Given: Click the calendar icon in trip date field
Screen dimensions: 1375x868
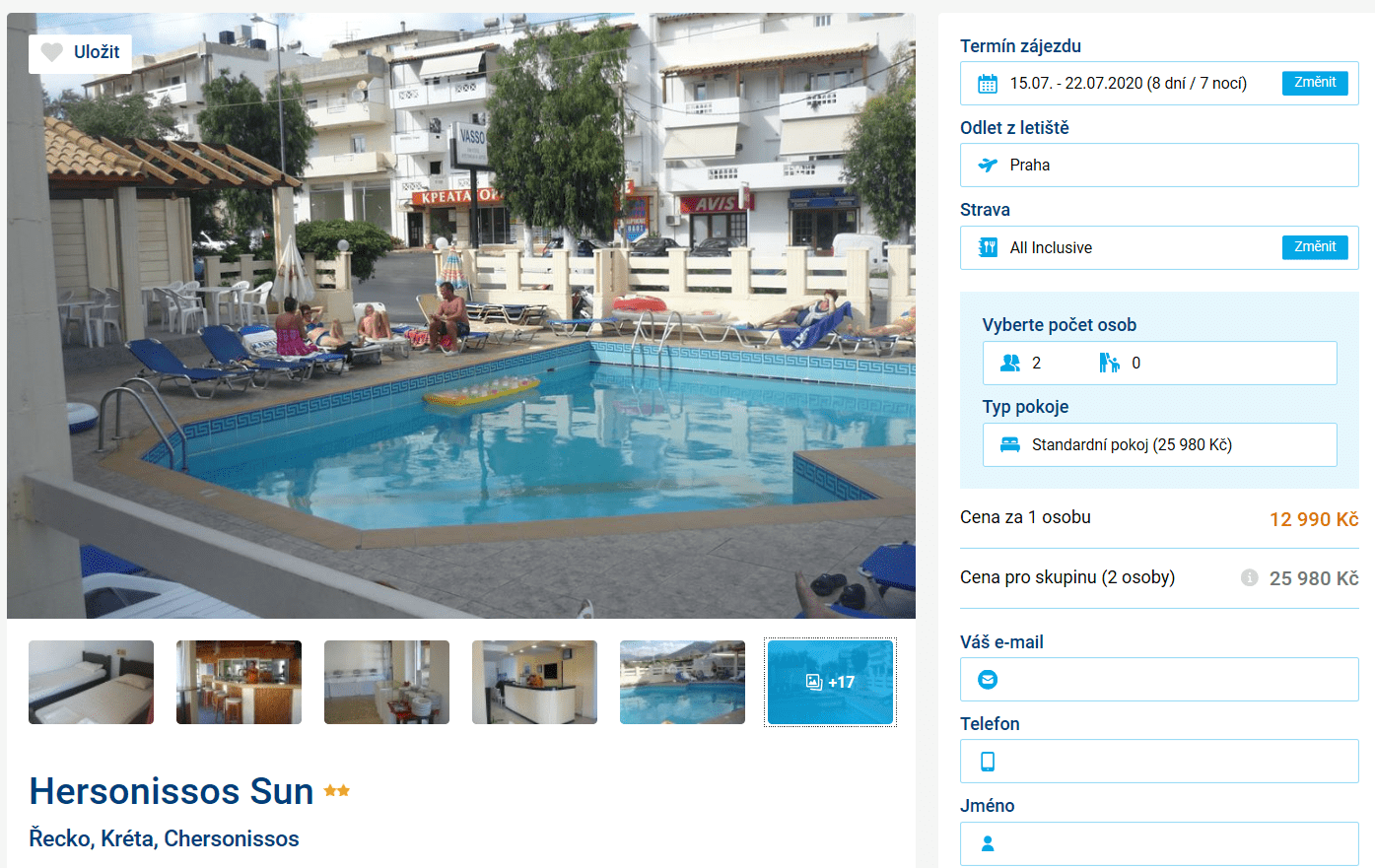Looking at the screenshot, I should point(988,84).
